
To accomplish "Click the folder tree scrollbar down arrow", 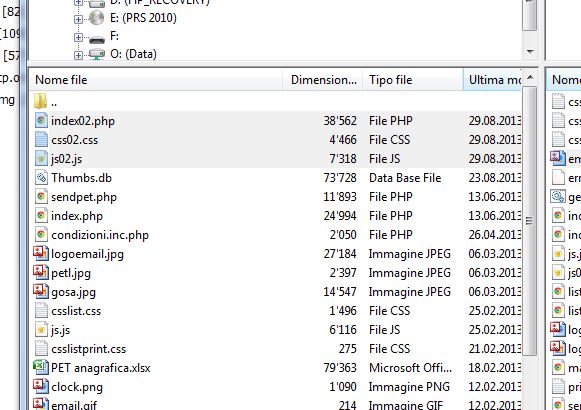I will (530, 51).
